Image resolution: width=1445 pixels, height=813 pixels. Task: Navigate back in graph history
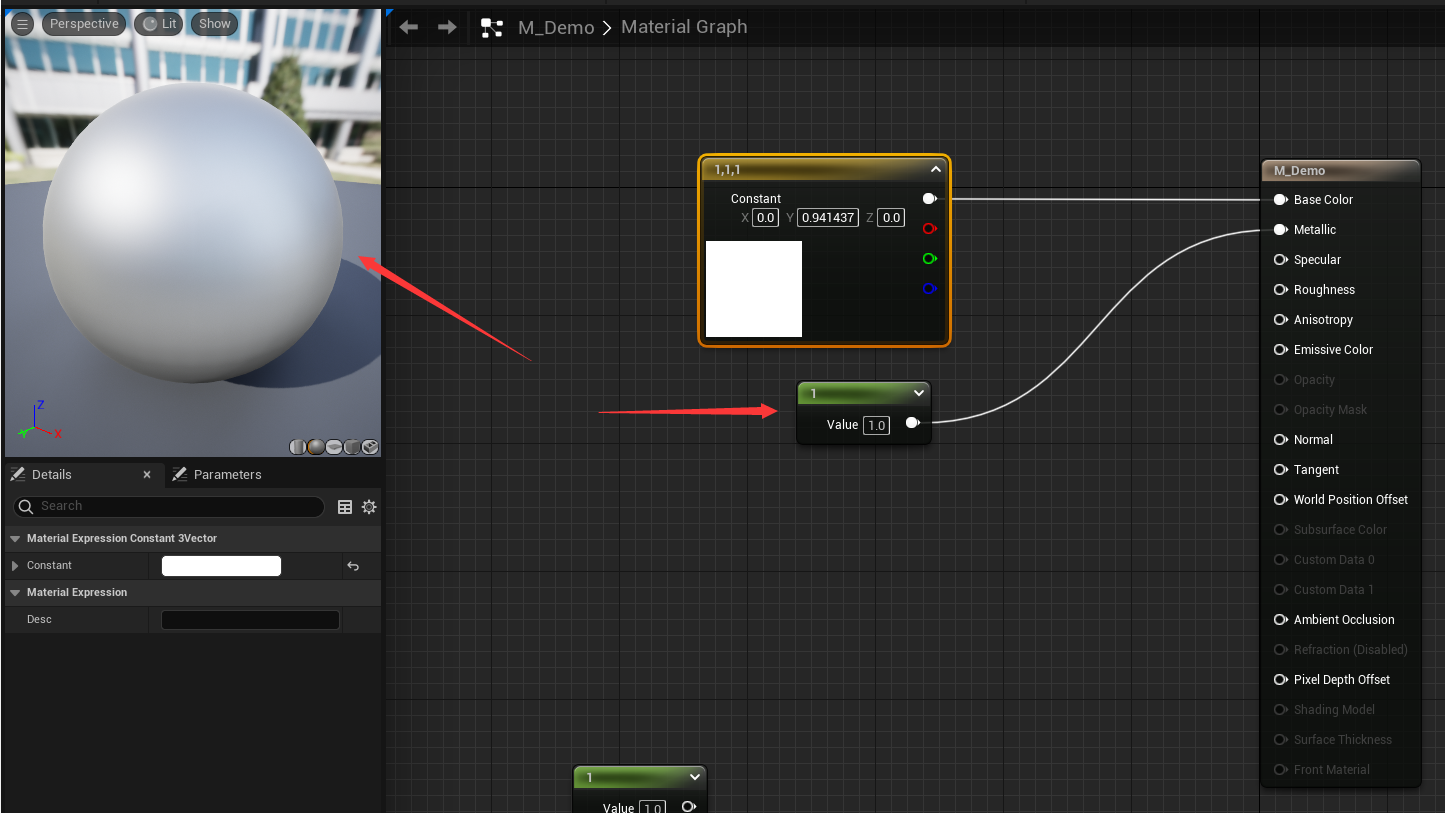click(x=409, y=27)
